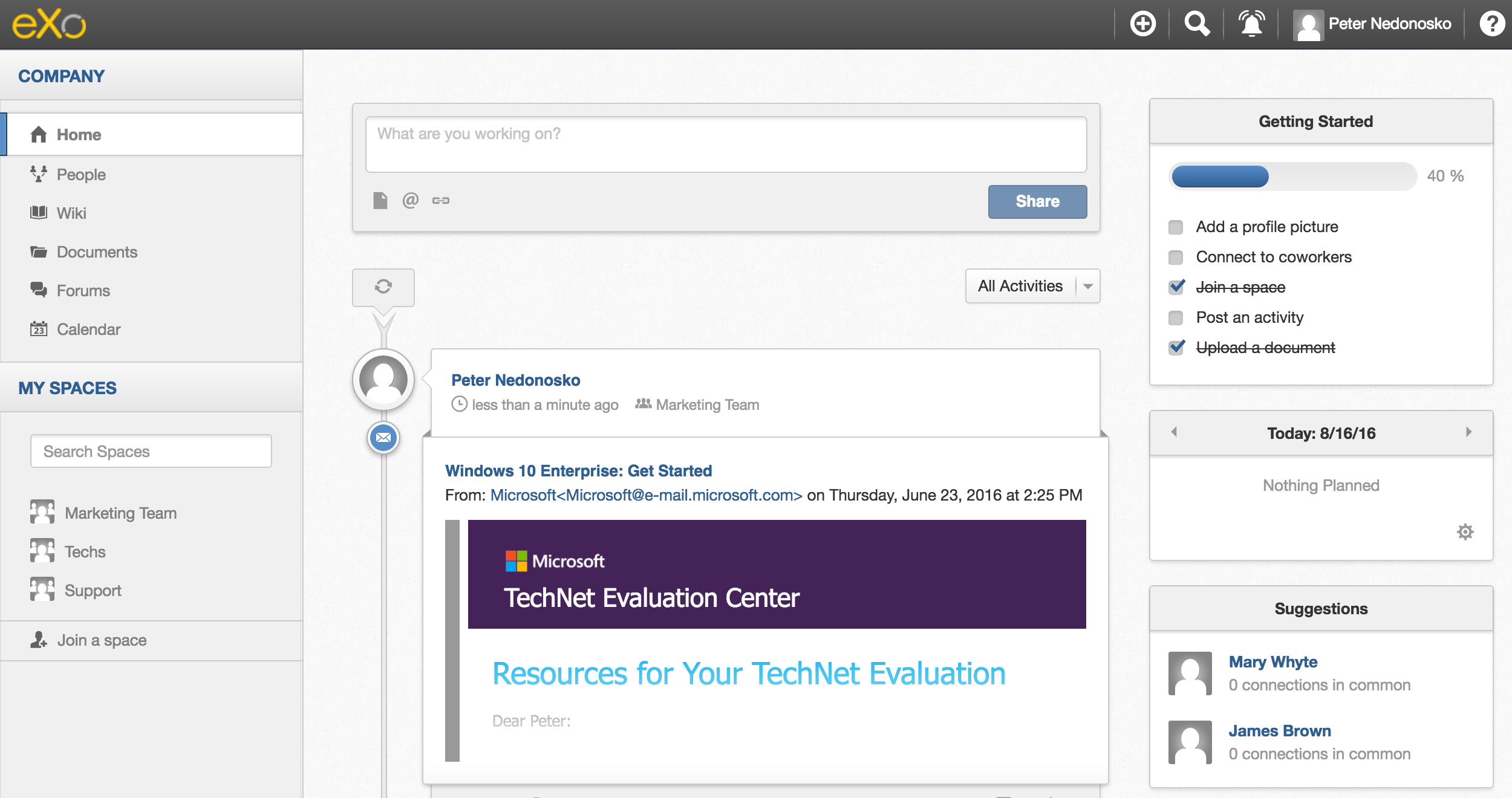Click Marketing Team tag in activity
Viewport: 1512px width, 798px height.
[708, 404]
